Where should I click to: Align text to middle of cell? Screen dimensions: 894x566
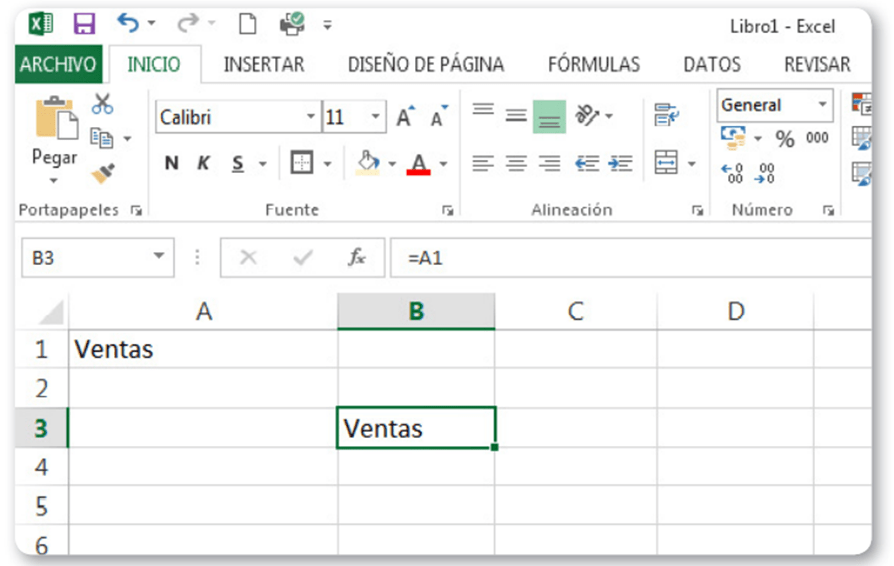pos(516,116)
